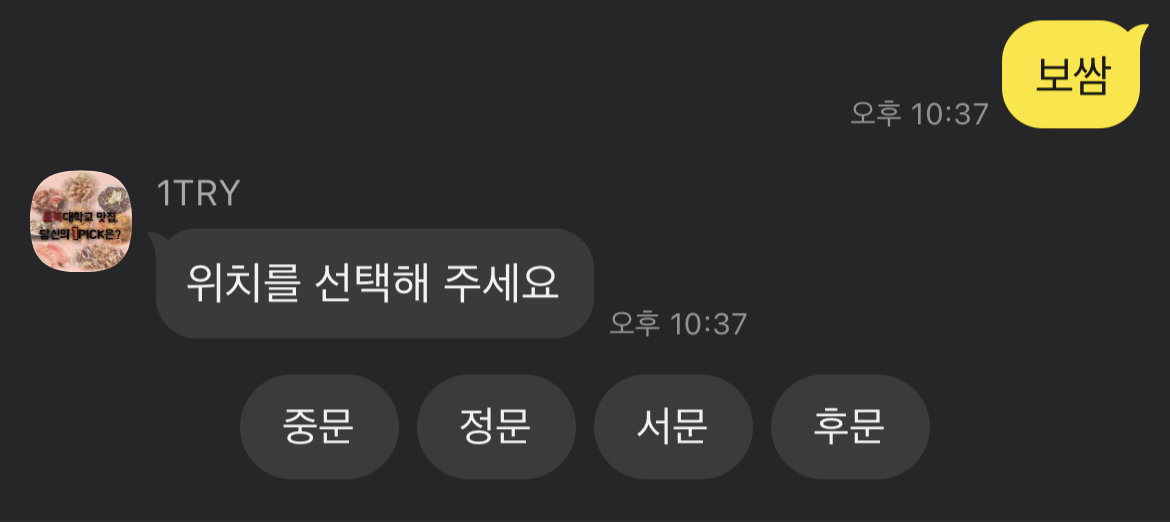This screenshot has width=1170, height=522.
Task: Click the 오후 10:37 time under the 보쌈 bubble
Action: (x=919, y=114)
